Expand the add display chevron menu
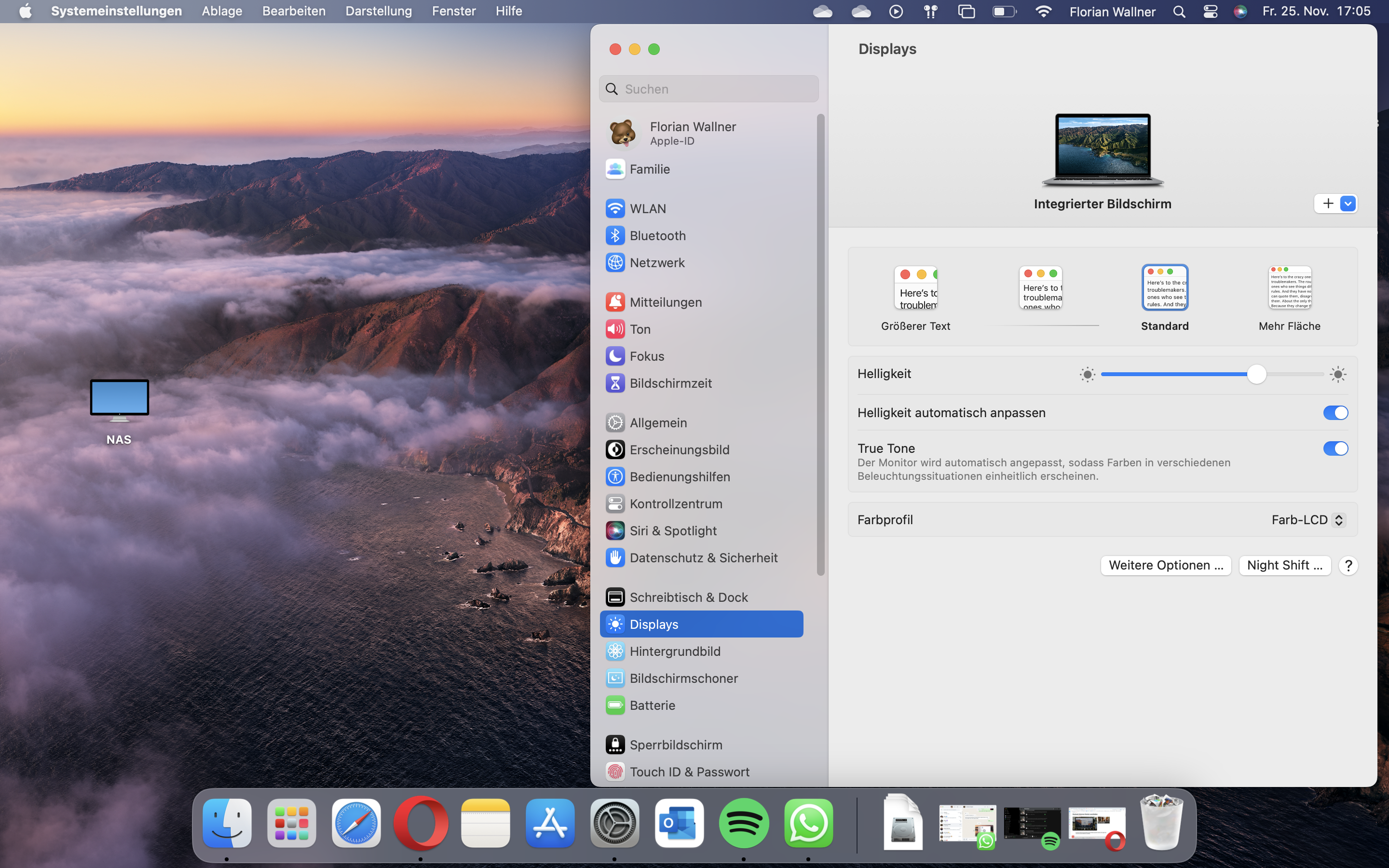The image size is (1389, 868). point(1348,203)
